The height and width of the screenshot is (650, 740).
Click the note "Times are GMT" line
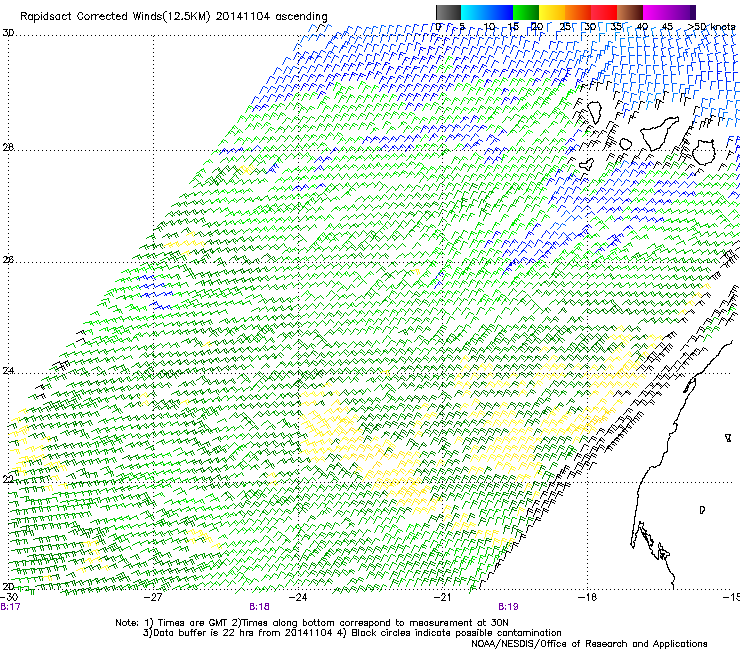pos(311,623)
